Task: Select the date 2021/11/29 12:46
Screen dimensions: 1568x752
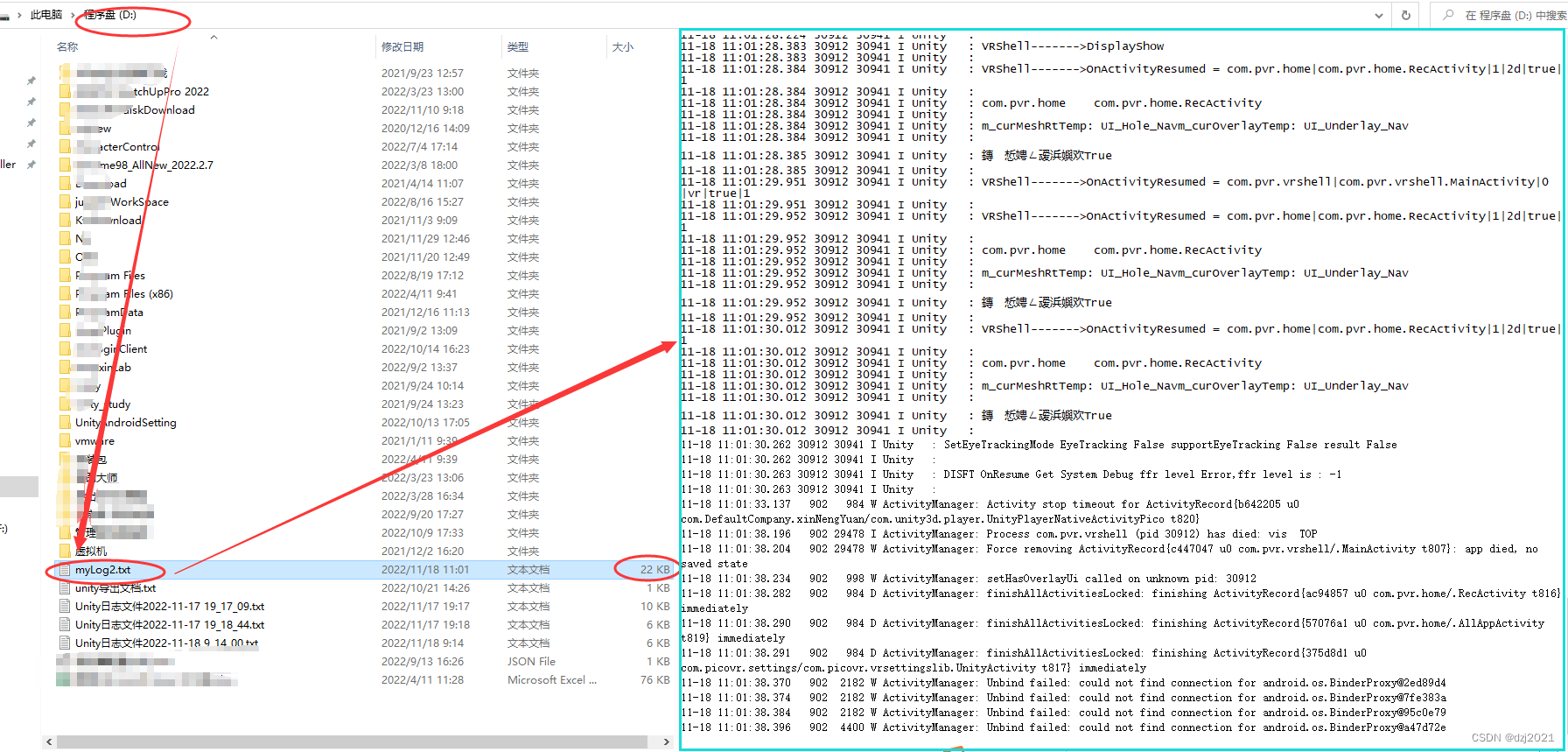Action: (x=425, y=238)
